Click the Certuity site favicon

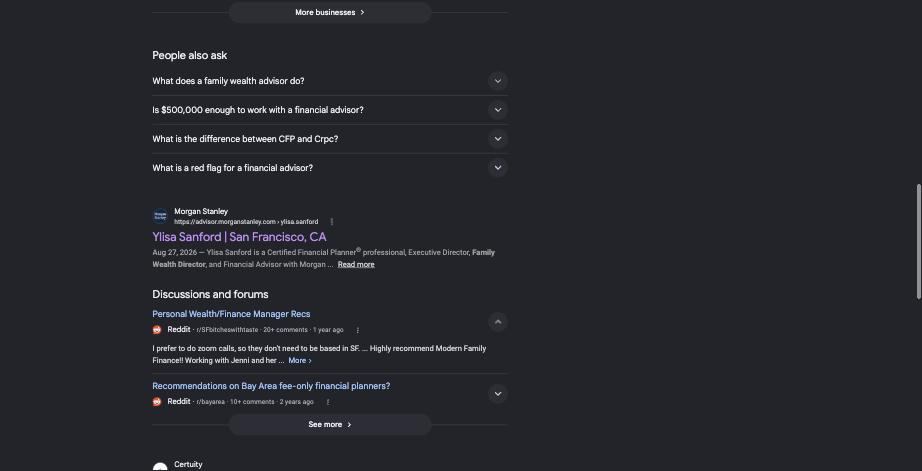(x=160, y=467)
